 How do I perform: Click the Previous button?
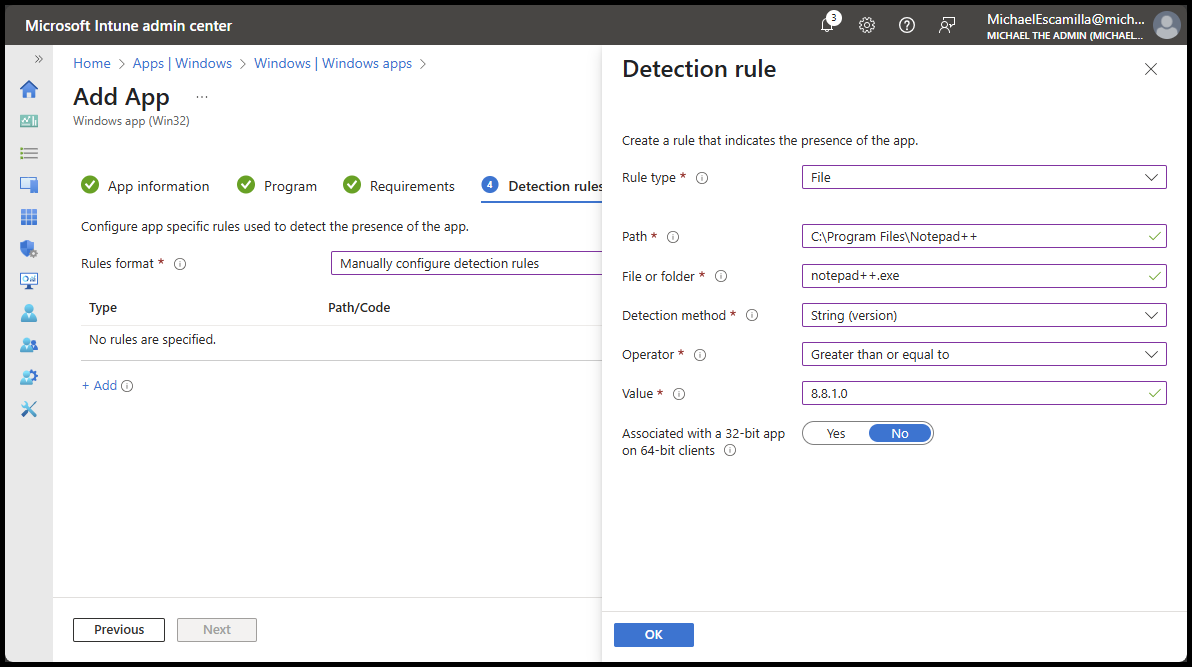point(118,629)
